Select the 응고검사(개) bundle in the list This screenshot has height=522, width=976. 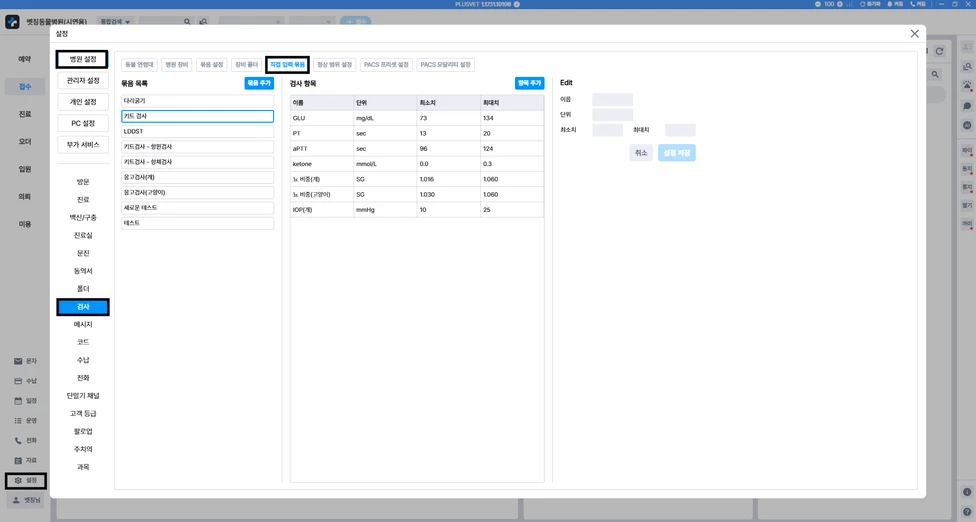coord(197,177)
